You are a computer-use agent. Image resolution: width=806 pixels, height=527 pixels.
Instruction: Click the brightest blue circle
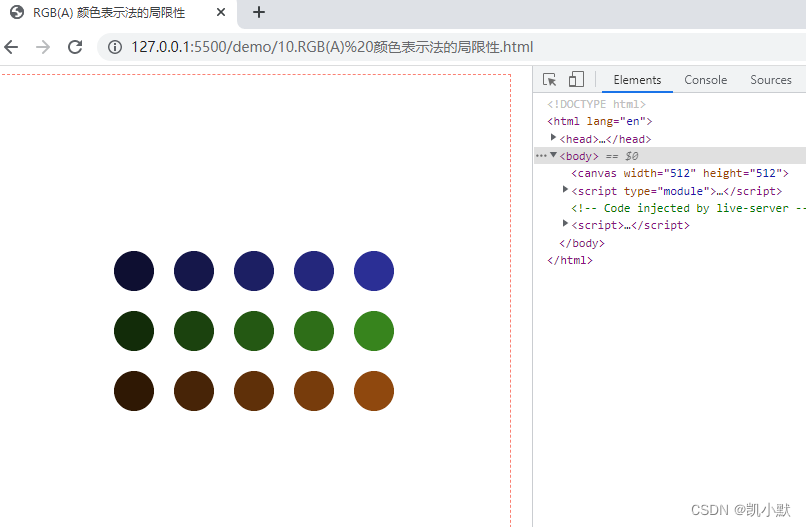(374, 271)
